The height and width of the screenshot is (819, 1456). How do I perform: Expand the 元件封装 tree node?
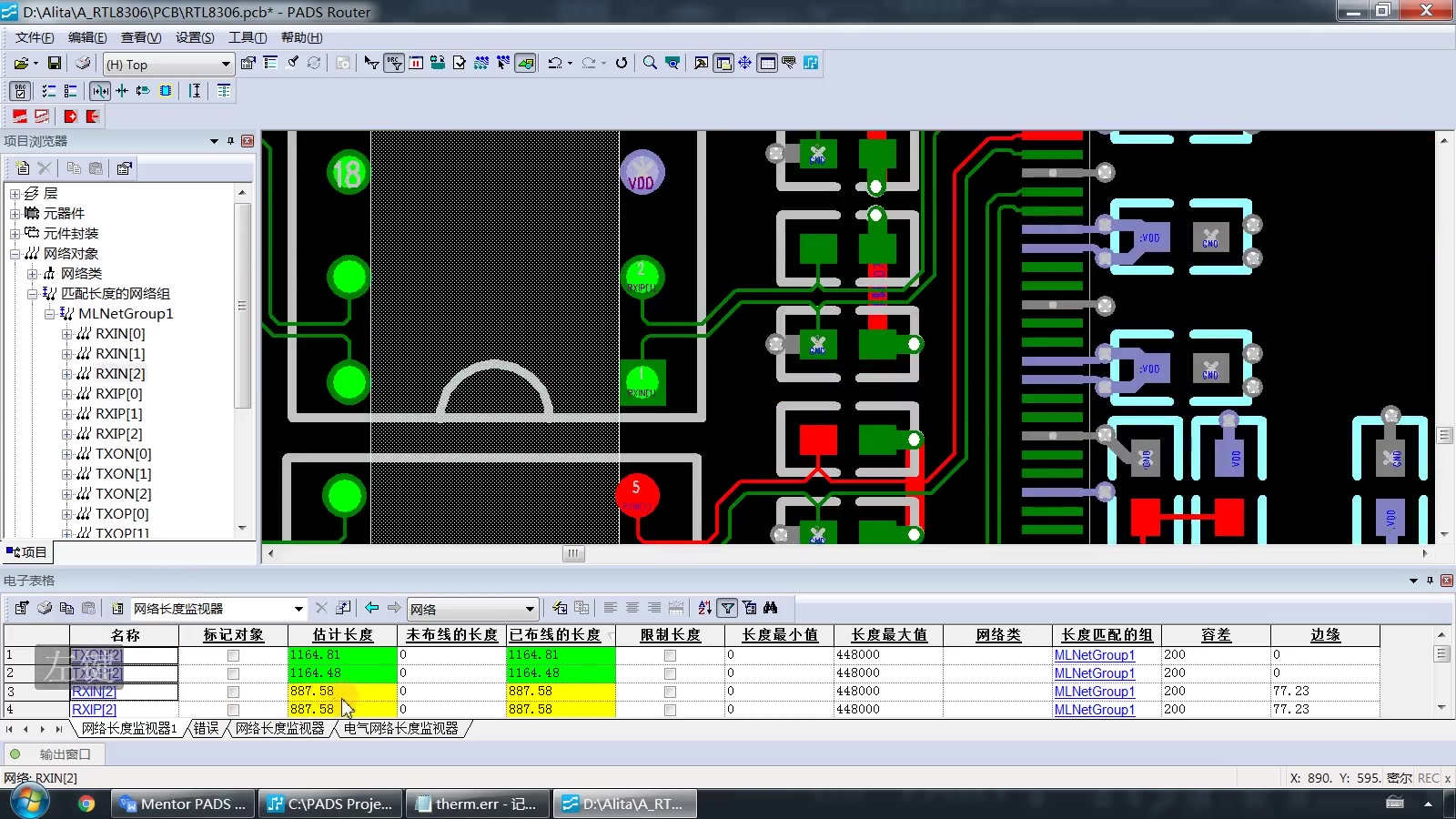(15, 234)
